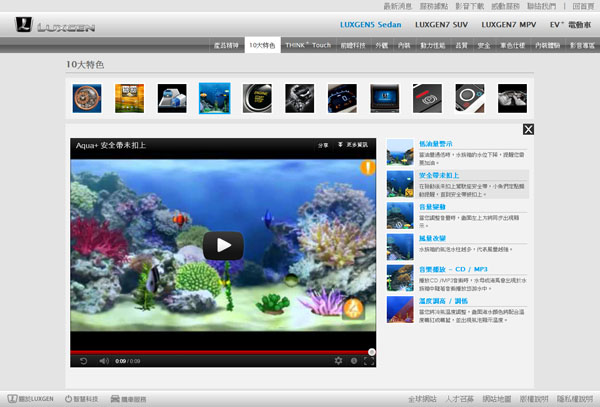Play the Aqua+ aquarium video

(x=223, y=244)
